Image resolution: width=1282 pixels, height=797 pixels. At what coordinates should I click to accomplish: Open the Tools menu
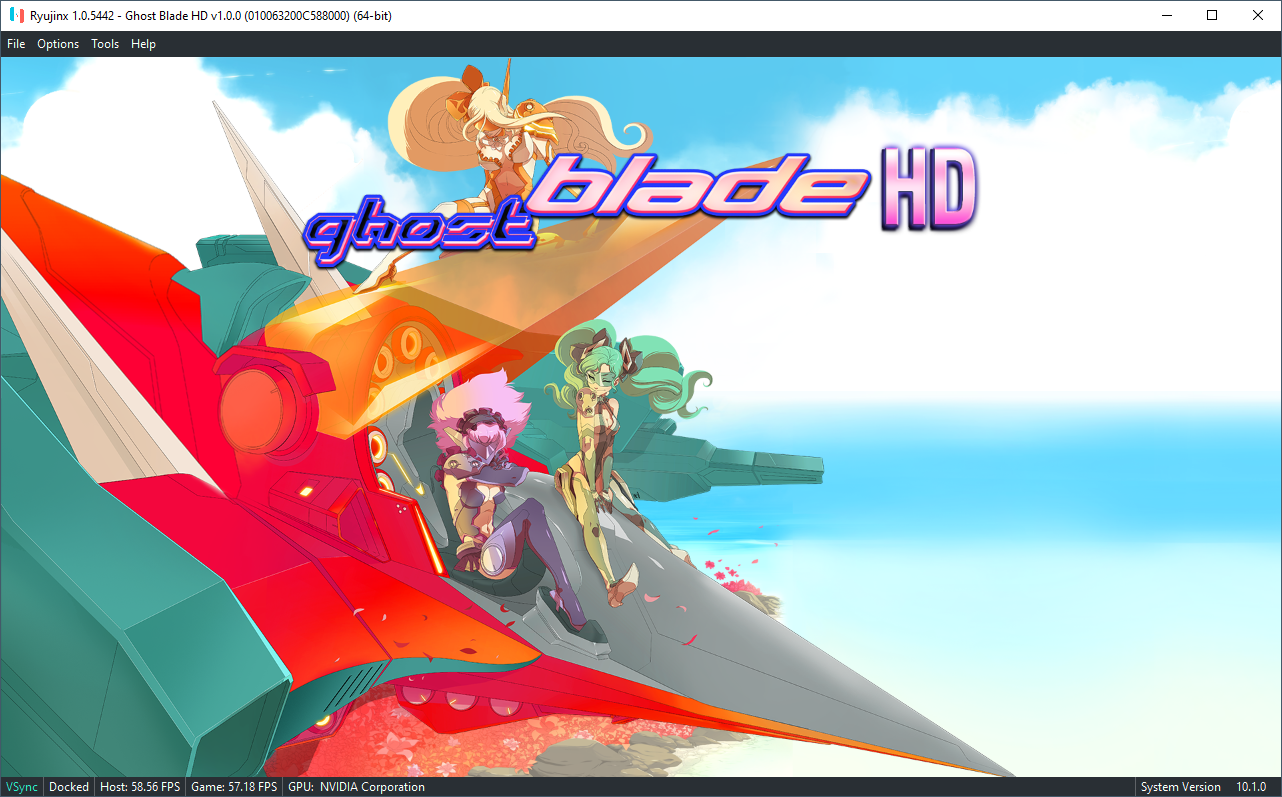(x=105, y=44)
